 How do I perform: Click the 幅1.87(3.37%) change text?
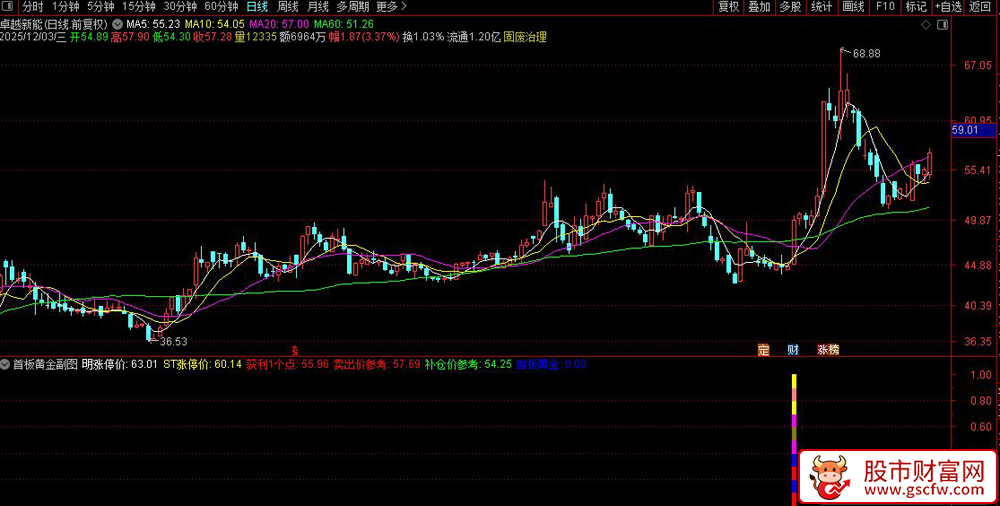[x=364, y=37]
